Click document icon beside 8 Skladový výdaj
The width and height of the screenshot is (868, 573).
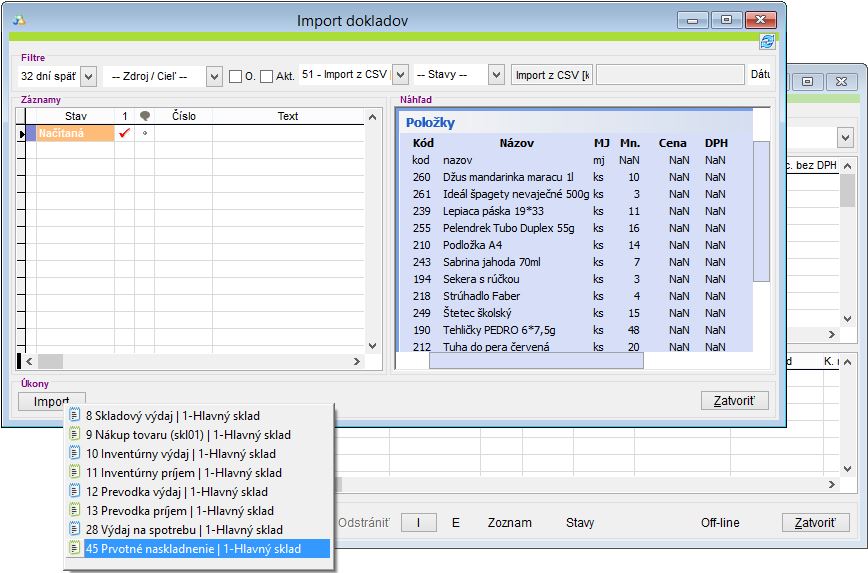[74, 416]
